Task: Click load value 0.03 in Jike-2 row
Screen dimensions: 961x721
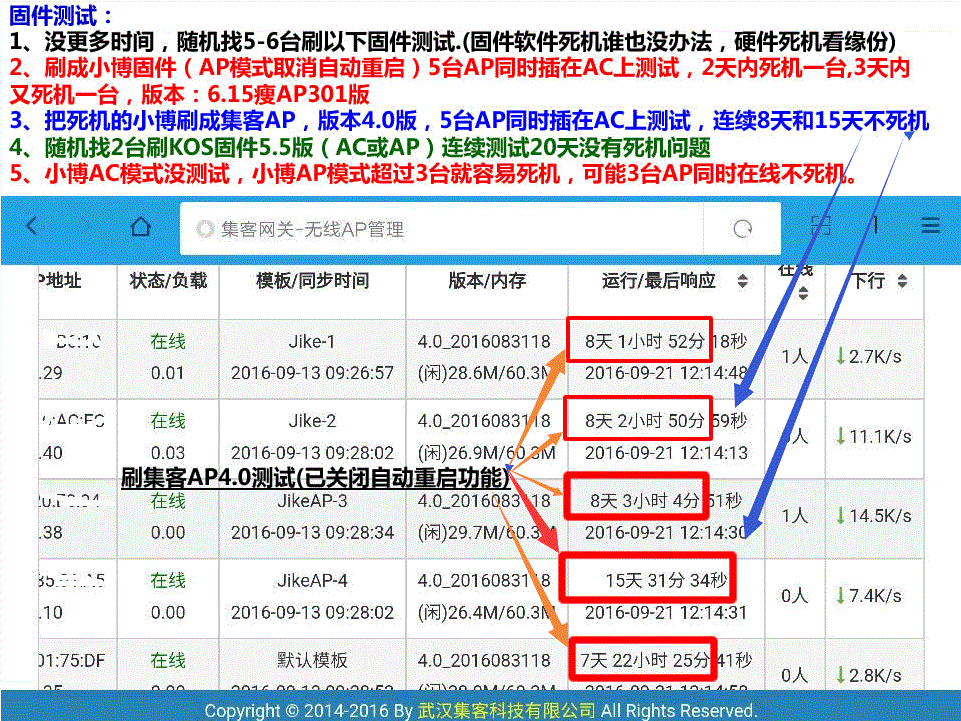Action: [167, 452]
